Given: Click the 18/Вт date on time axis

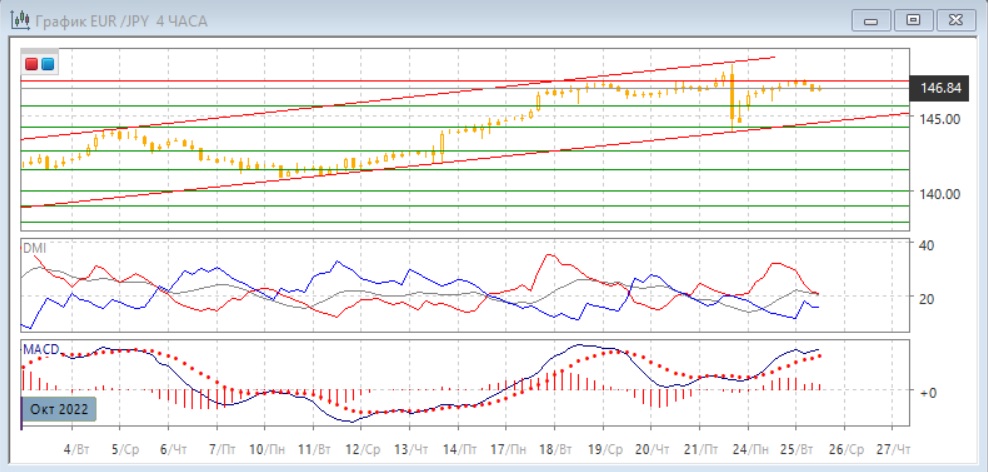Looking at the screenshot, I should 557,450.
